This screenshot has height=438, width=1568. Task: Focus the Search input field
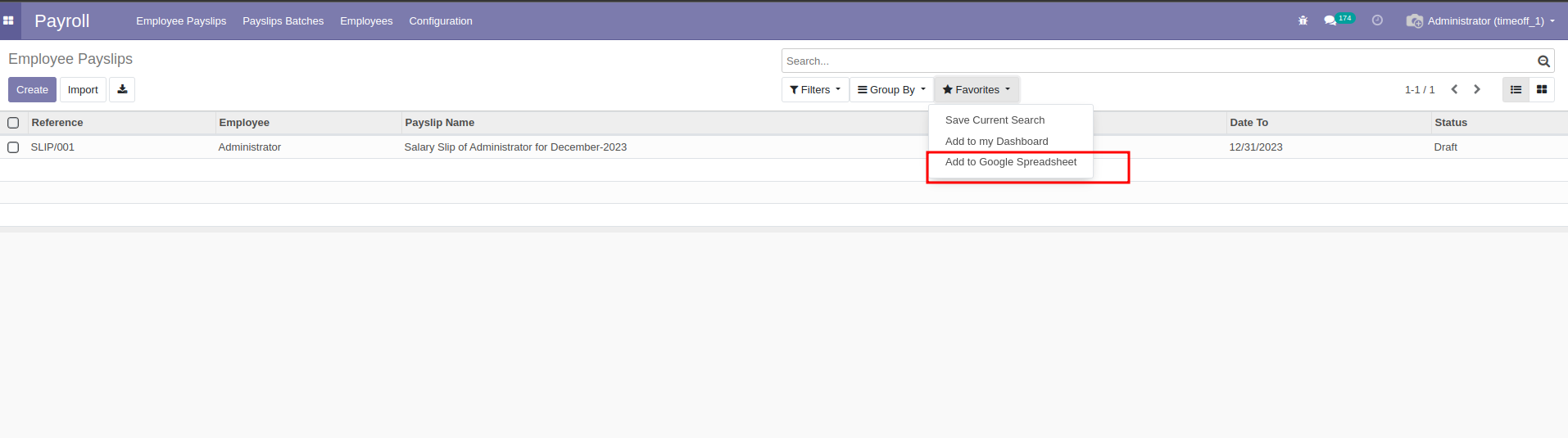[1159, 61]
